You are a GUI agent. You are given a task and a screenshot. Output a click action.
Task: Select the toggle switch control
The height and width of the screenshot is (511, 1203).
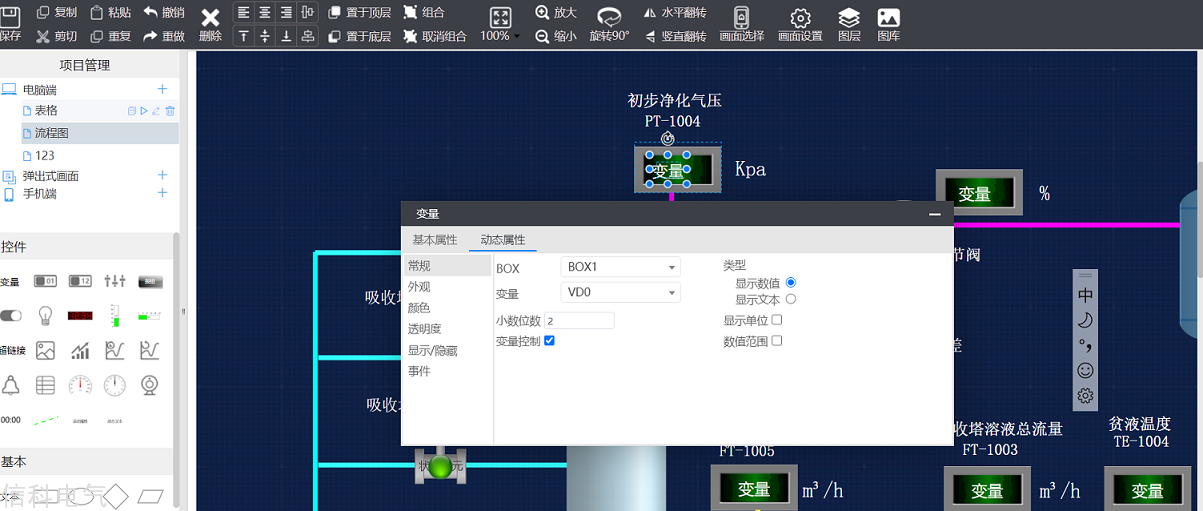coord(11,316)
